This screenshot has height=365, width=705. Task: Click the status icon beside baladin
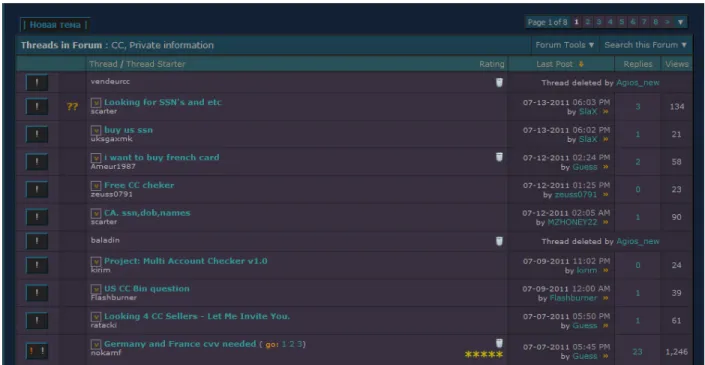click(37, 241)
